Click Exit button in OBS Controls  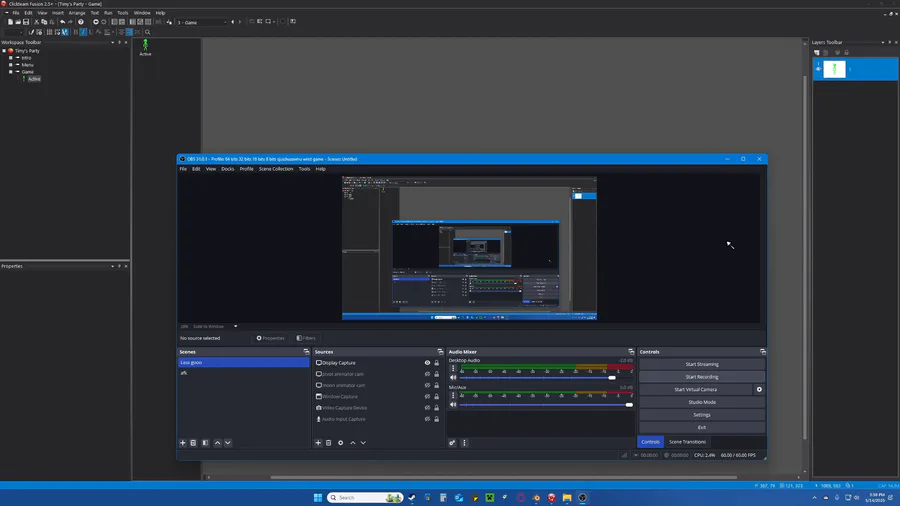(x=701, y=427)
